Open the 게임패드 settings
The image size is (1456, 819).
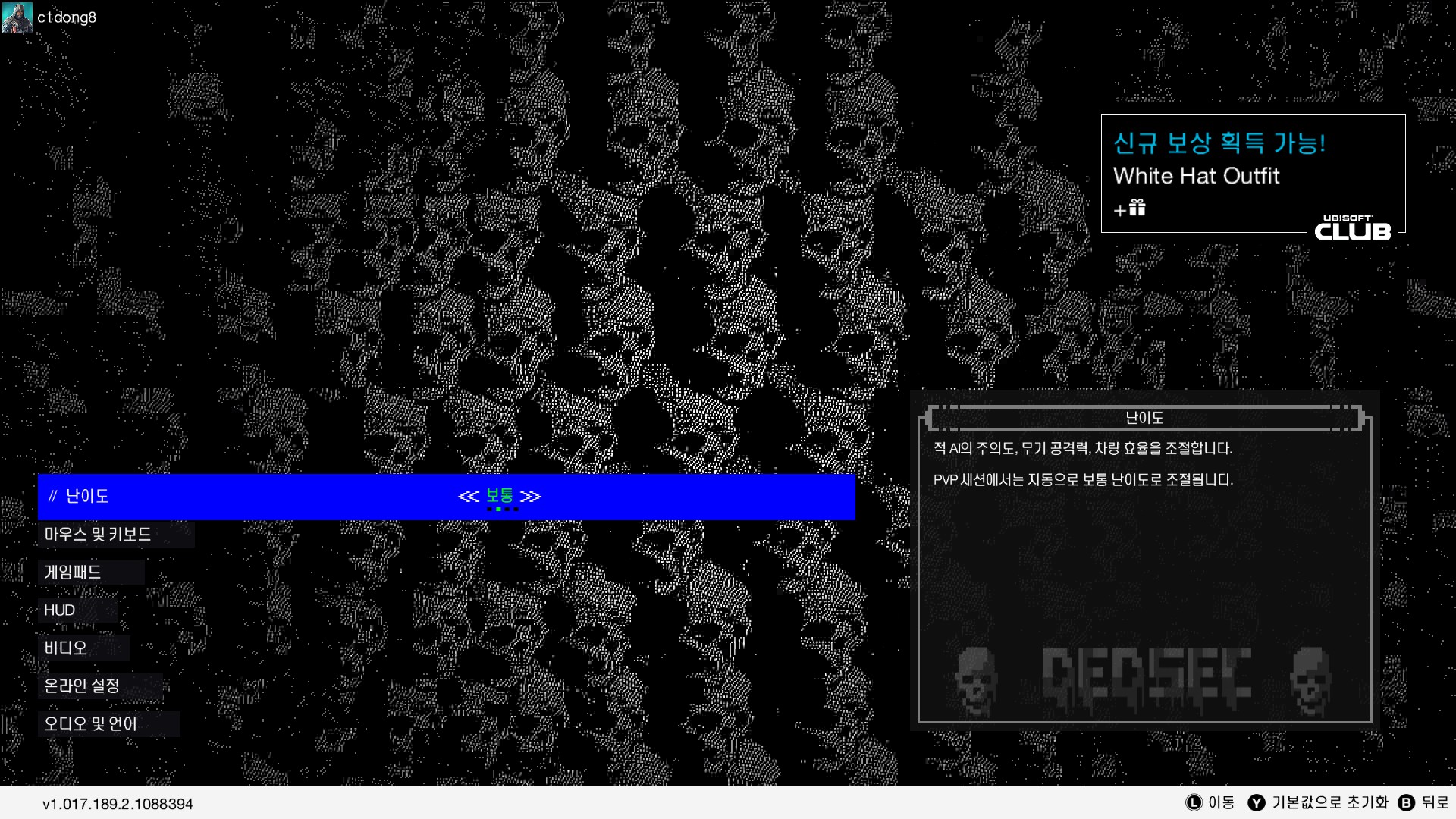click(x=73, y=572)
